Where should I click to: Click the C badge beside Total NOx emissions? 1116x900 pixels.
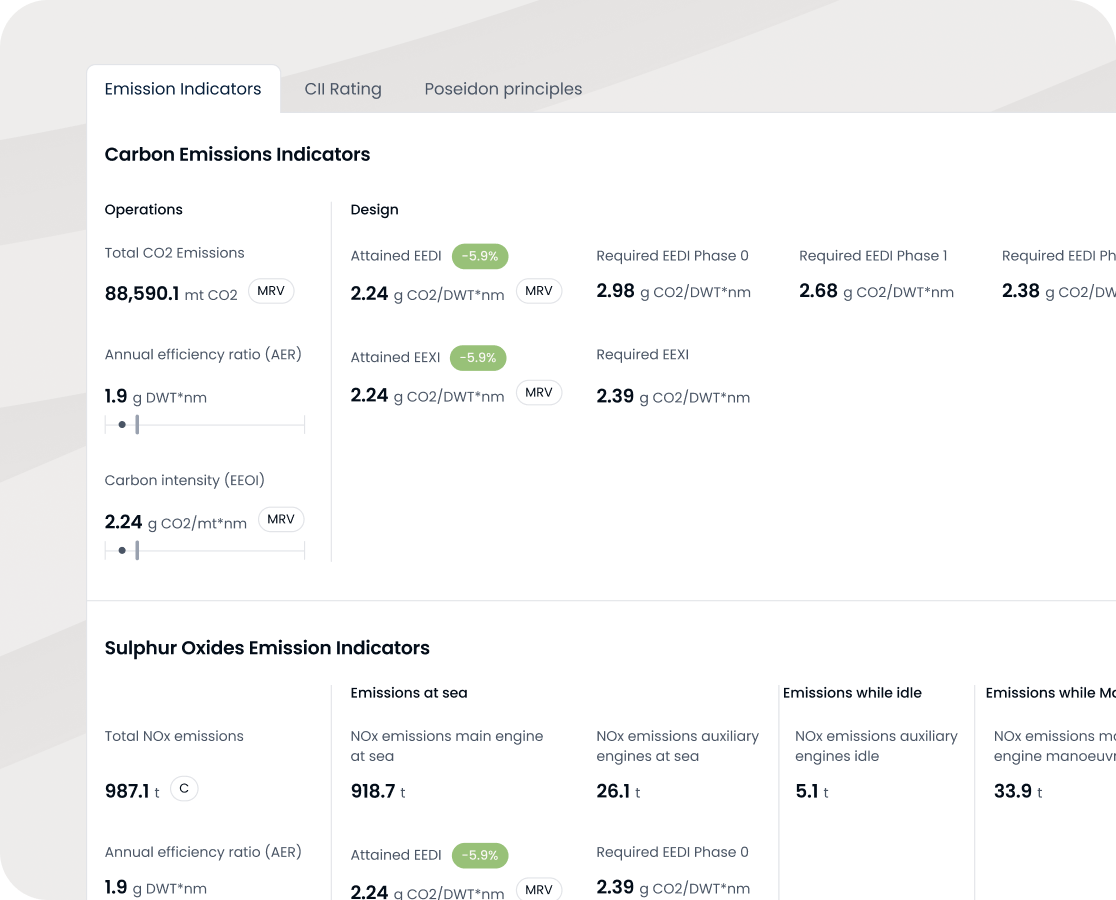184,789
